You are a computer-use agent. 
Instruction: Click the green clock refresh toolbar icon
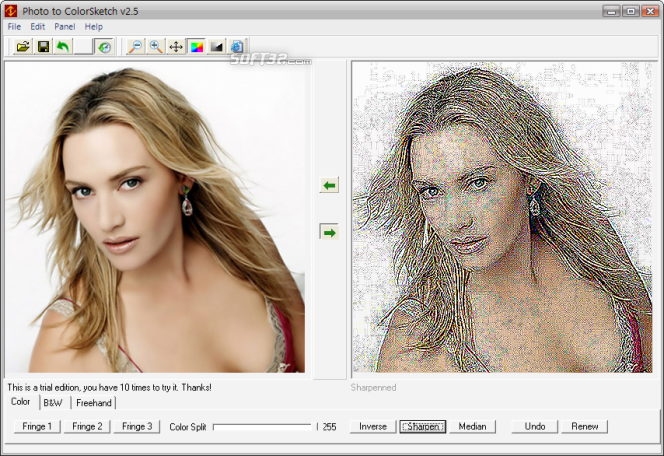point(104,47)
